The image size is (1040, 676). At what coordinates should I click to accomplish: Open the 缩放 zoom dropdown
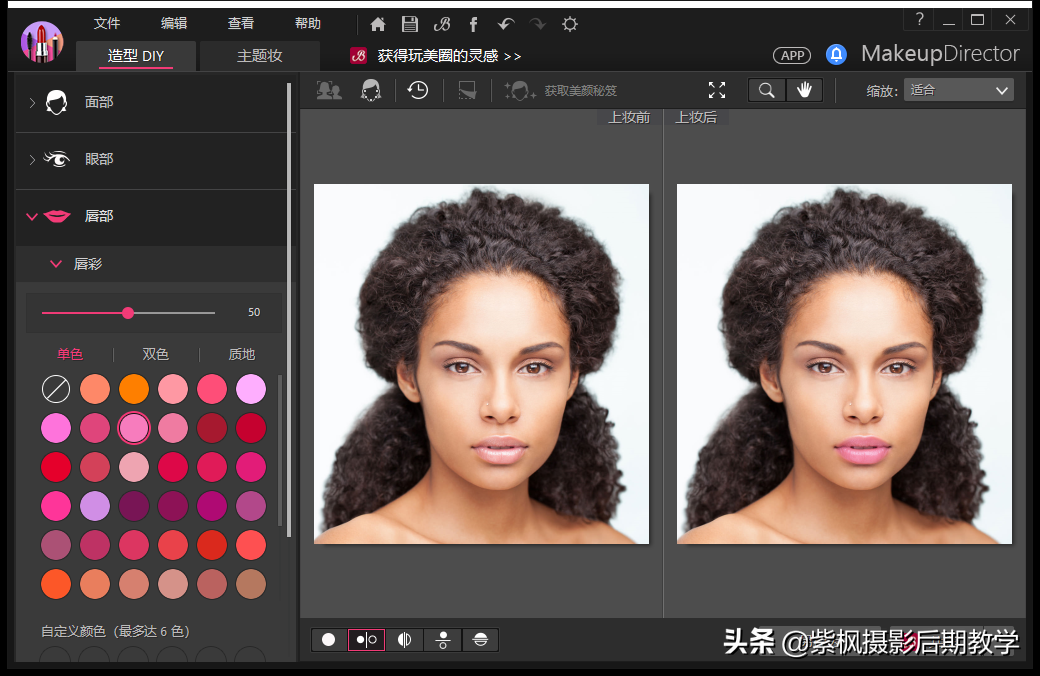[958, 90]
